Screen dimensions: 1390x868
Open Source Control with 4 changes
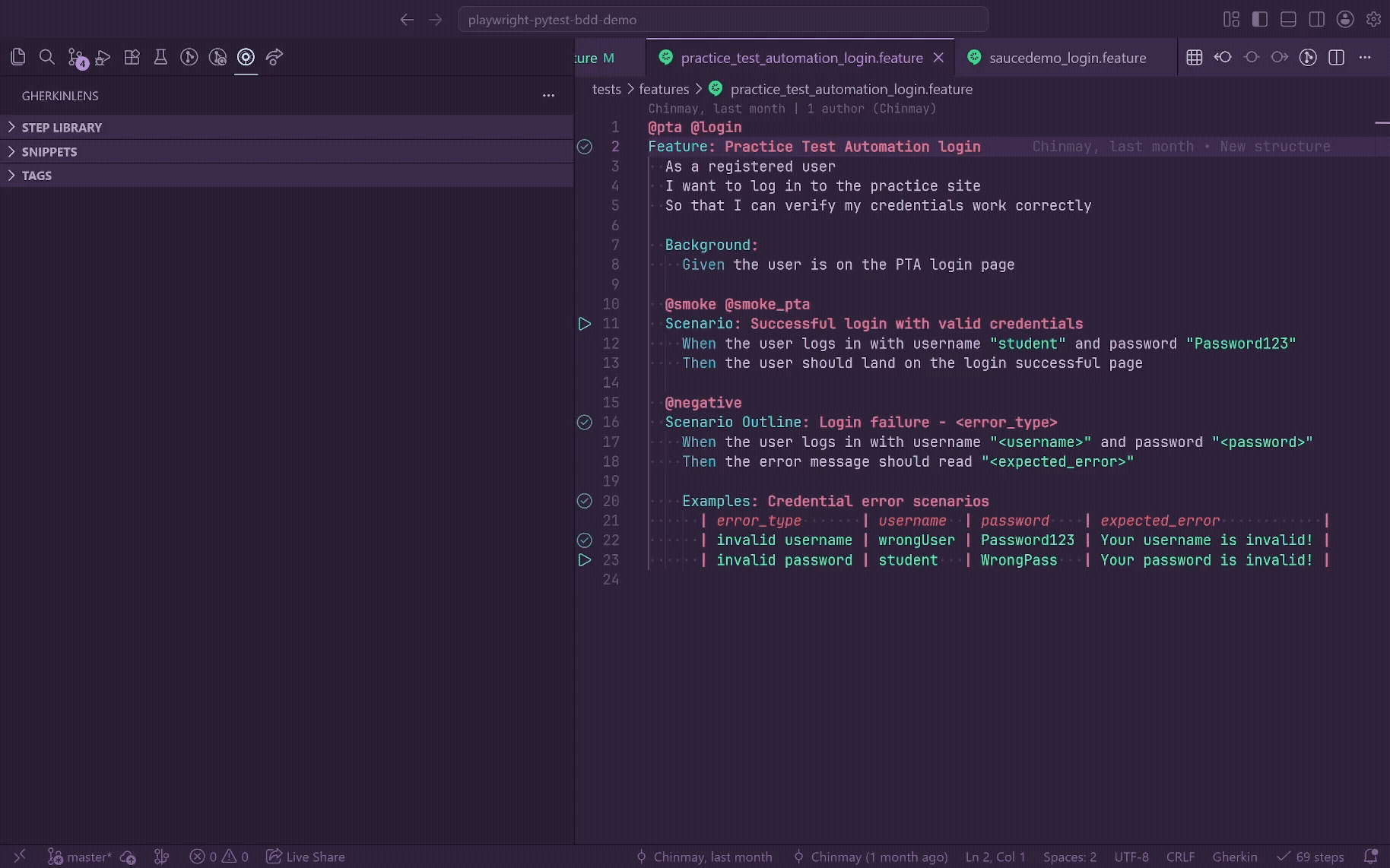point(76,58)
